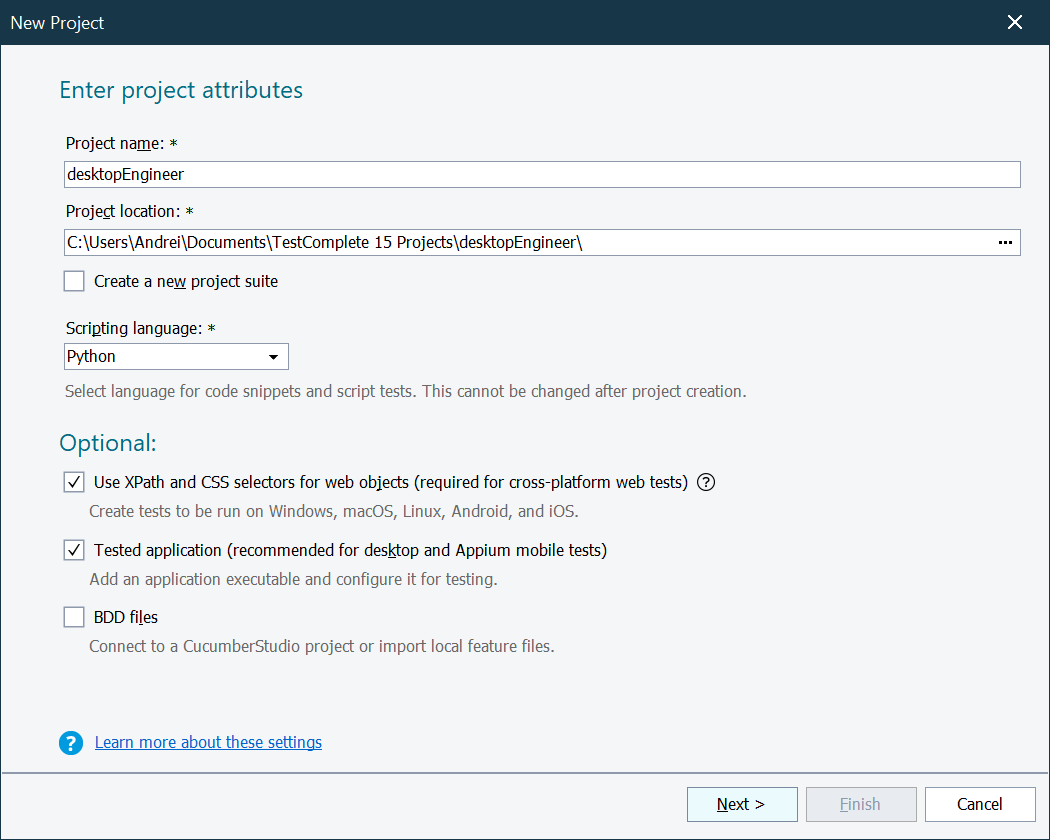Check the BDD files checkbox

pos(74,617)
